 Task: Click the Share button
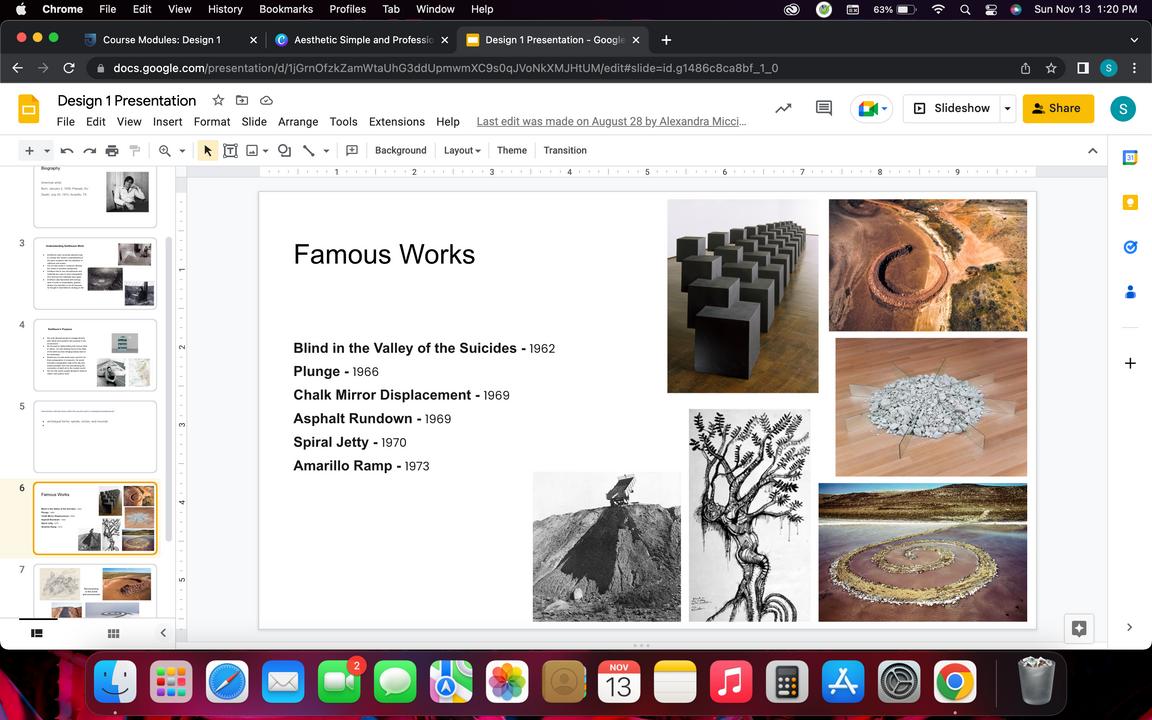tap(1057, 108)
